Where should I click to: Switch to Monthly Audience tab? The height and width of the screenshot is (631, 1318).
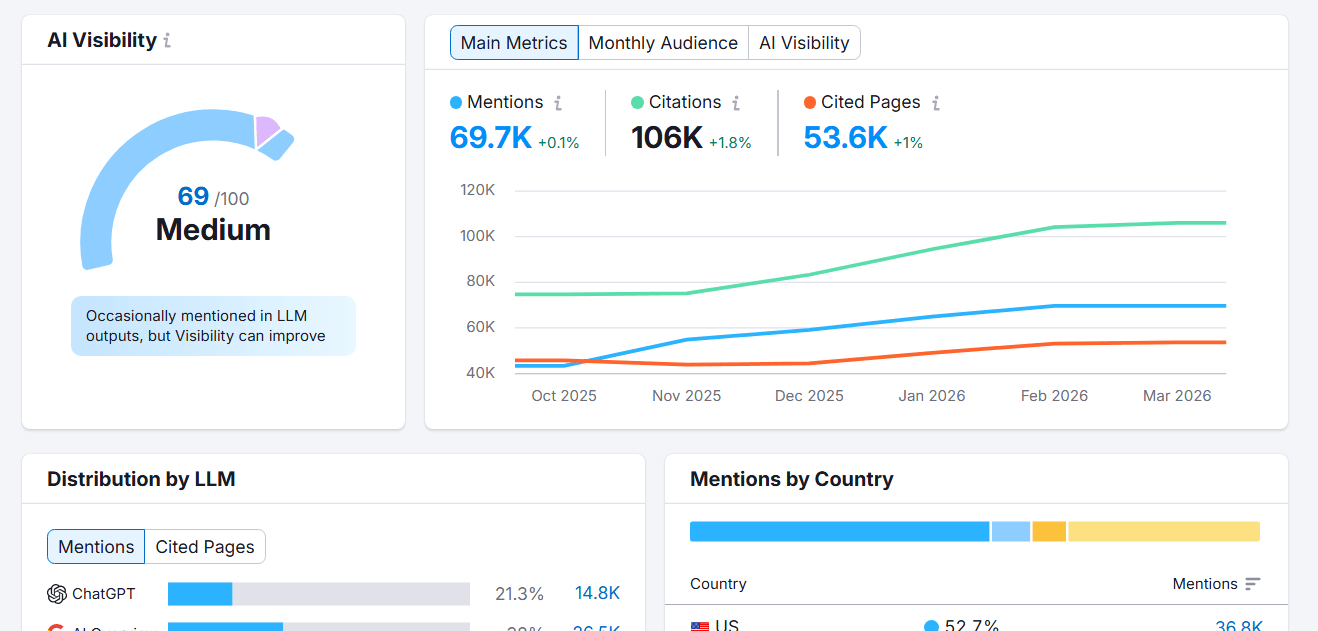click(x=663, y=43)
